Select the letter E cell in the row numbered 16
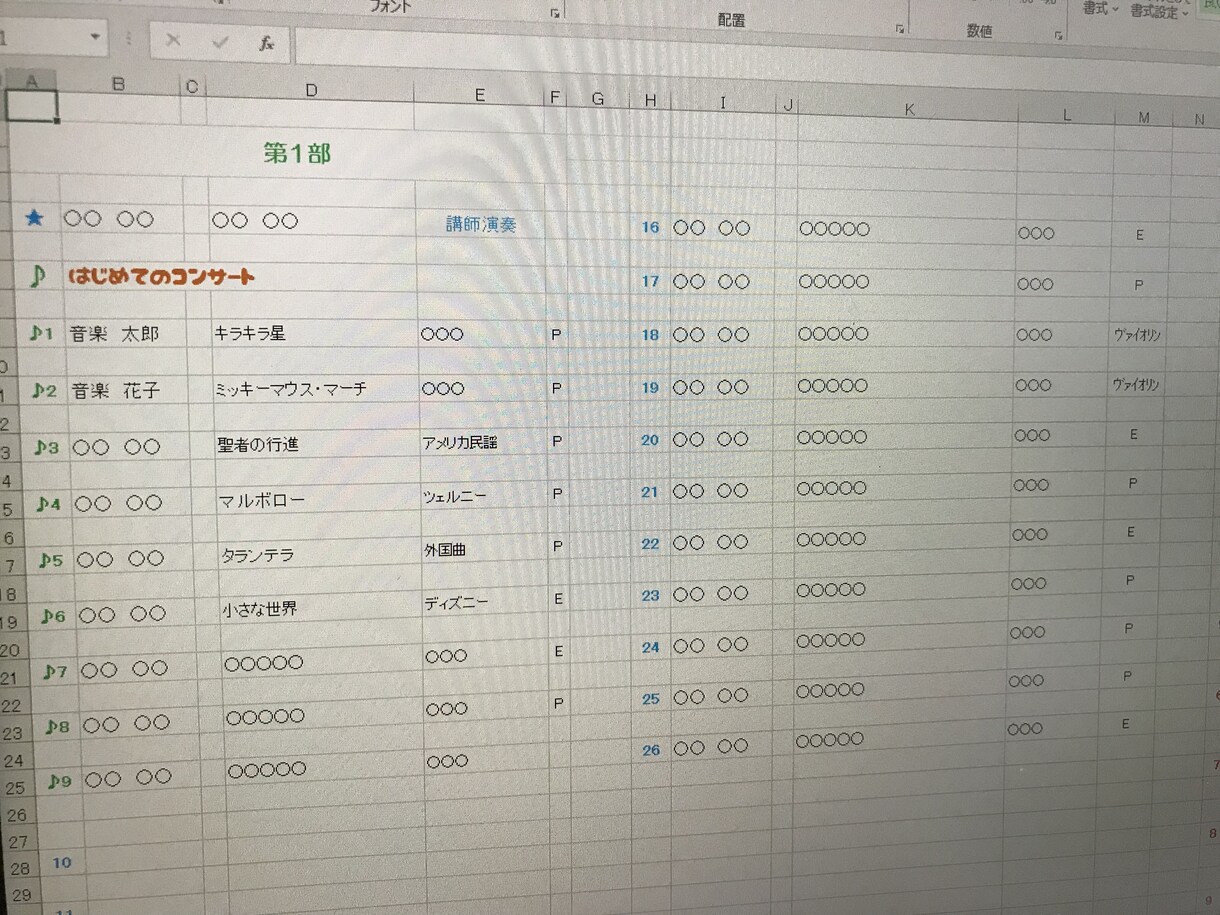Image resolution: width=1220 pixels, height=915 pixels. point(1140,235)
